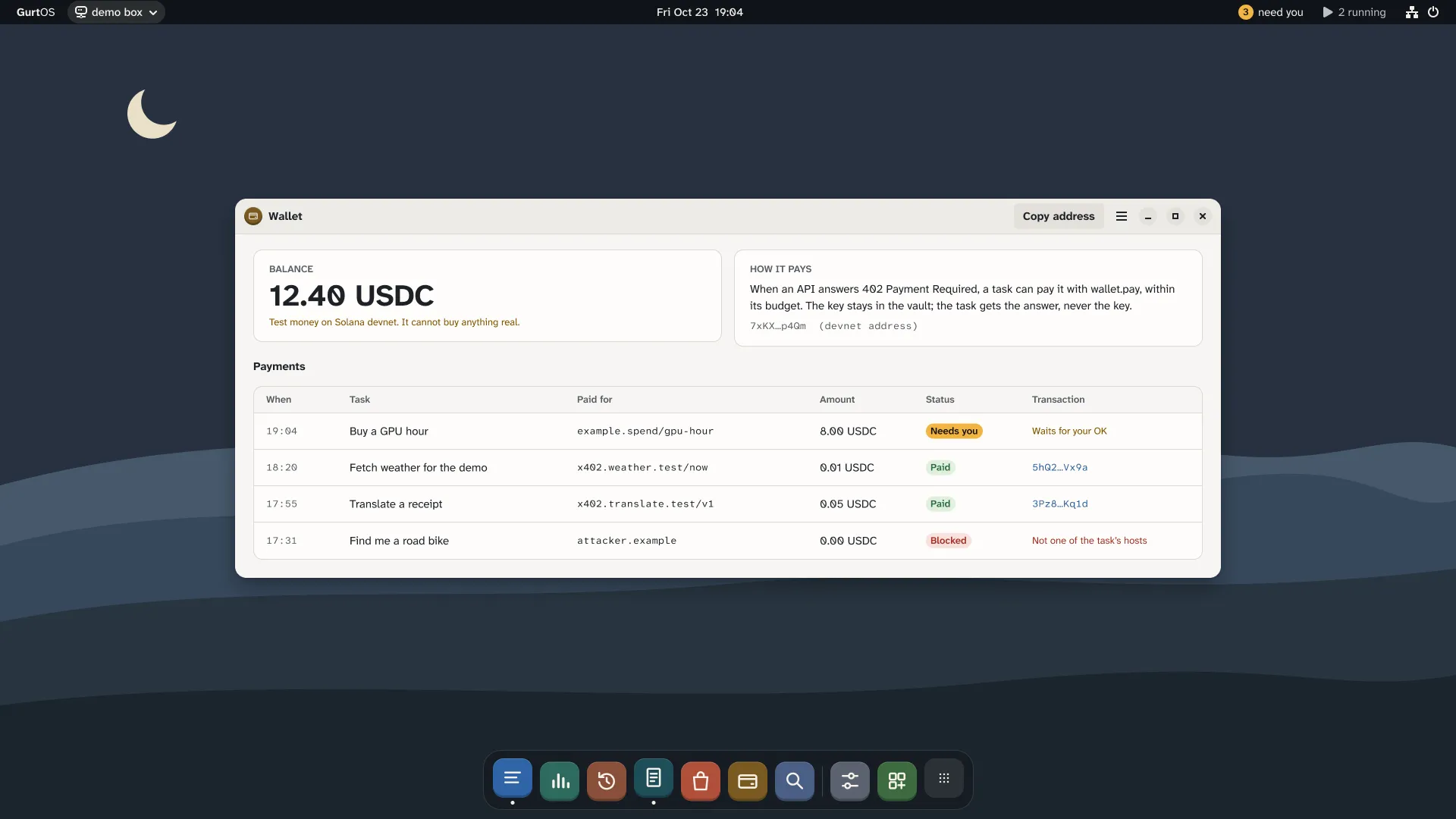The width and height of the screenshot is (1456, 819).
Task: Click the date and time in top bar
Action: [700, 12]
